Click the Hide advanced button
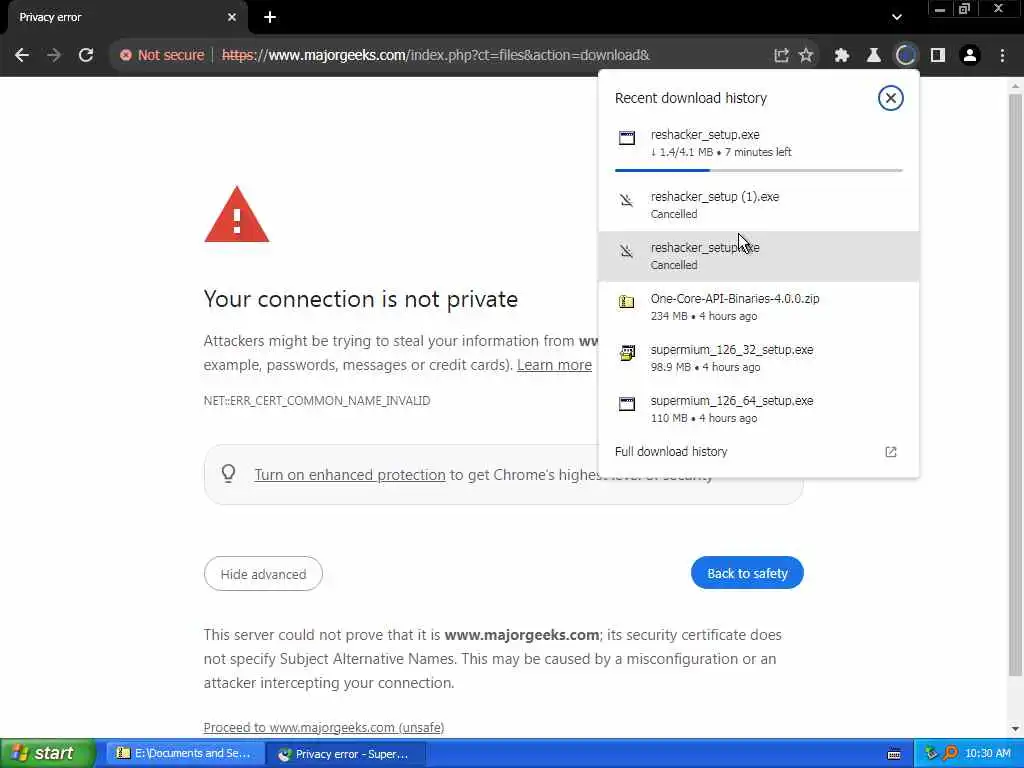 (x=263, y=574)
